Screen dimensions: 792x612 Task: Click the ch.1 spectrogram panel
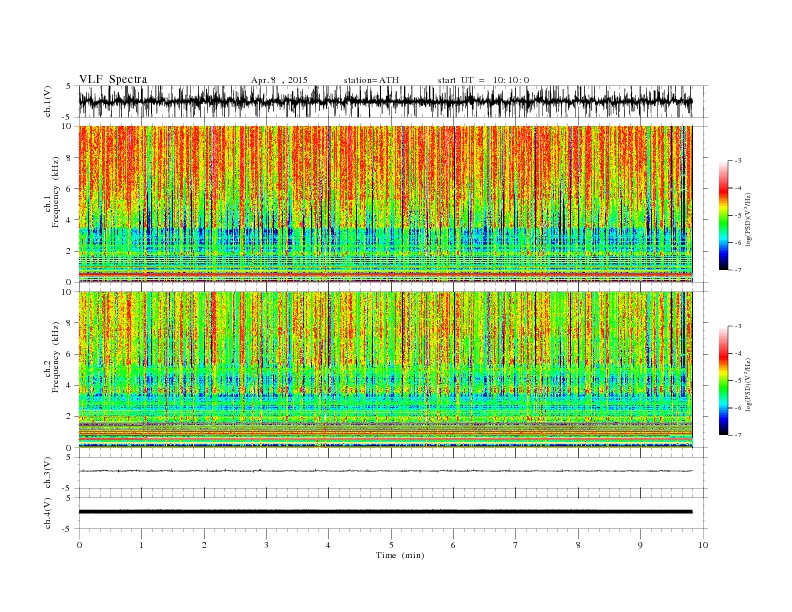[x=385, y=204]
